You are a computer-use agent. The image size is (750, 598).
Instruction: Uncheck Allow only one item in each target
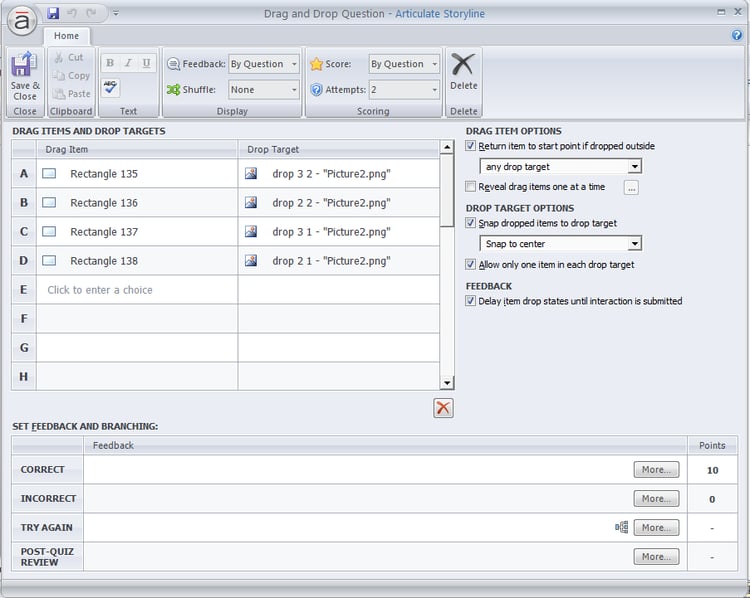pos(471,265)
